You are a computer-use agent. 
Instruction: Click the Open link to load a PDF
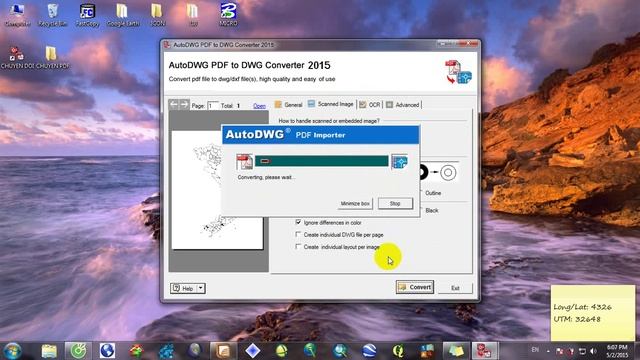[259, 106]
